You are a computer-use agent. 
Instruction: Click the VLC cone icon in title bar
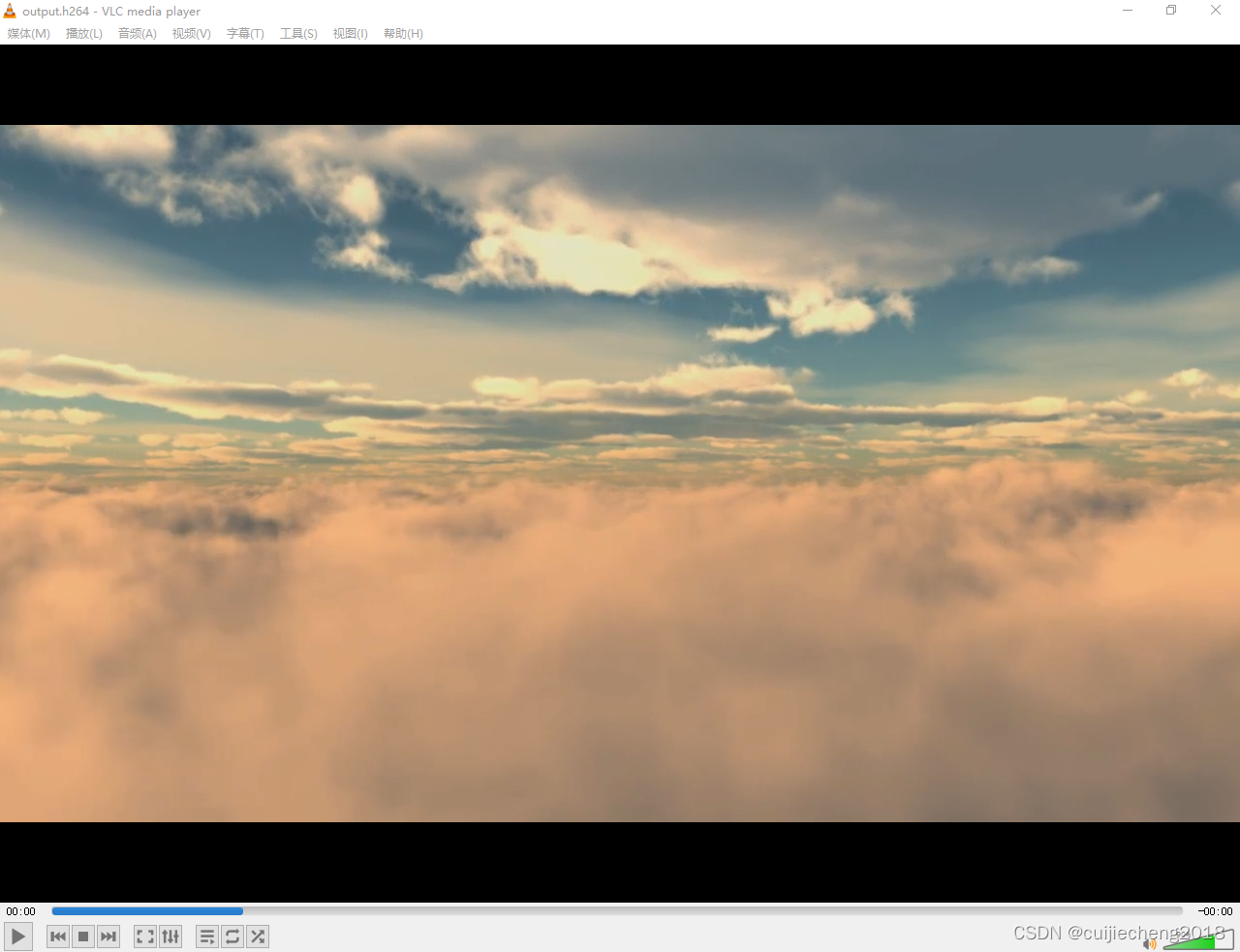10,11
